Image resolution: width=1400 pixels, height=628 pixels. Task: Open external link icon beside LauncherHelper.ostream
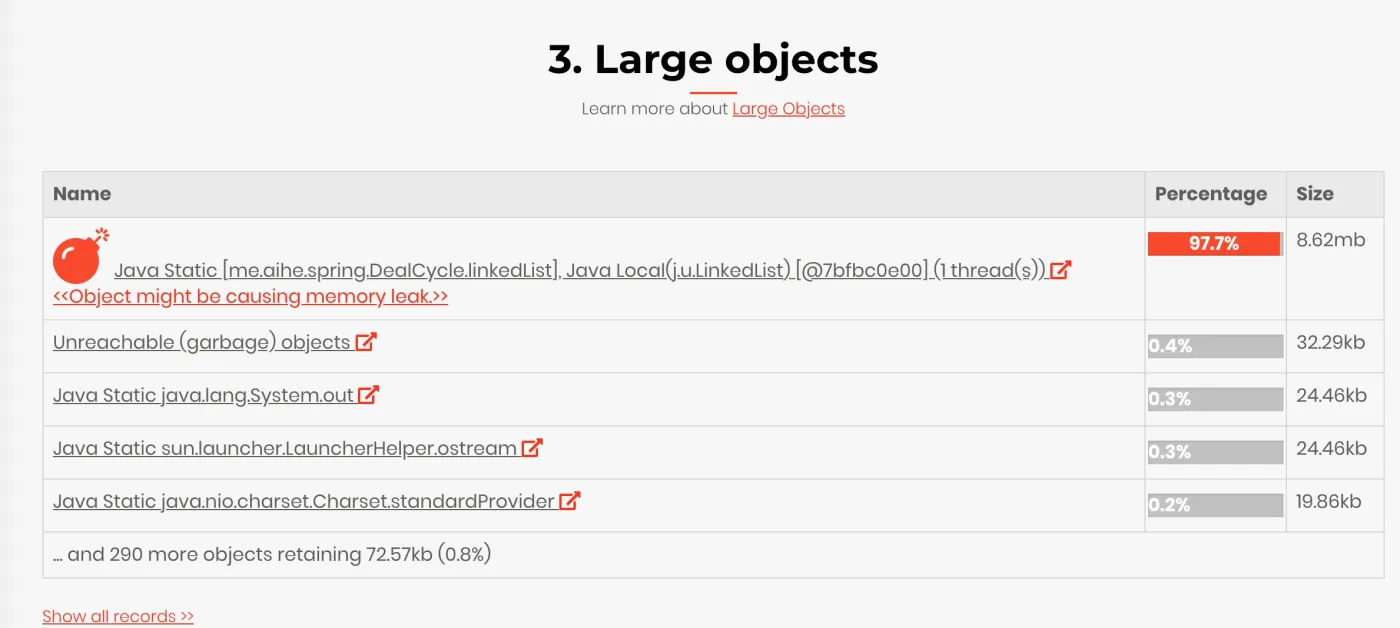pyautogui.click(x=532, y=448)
